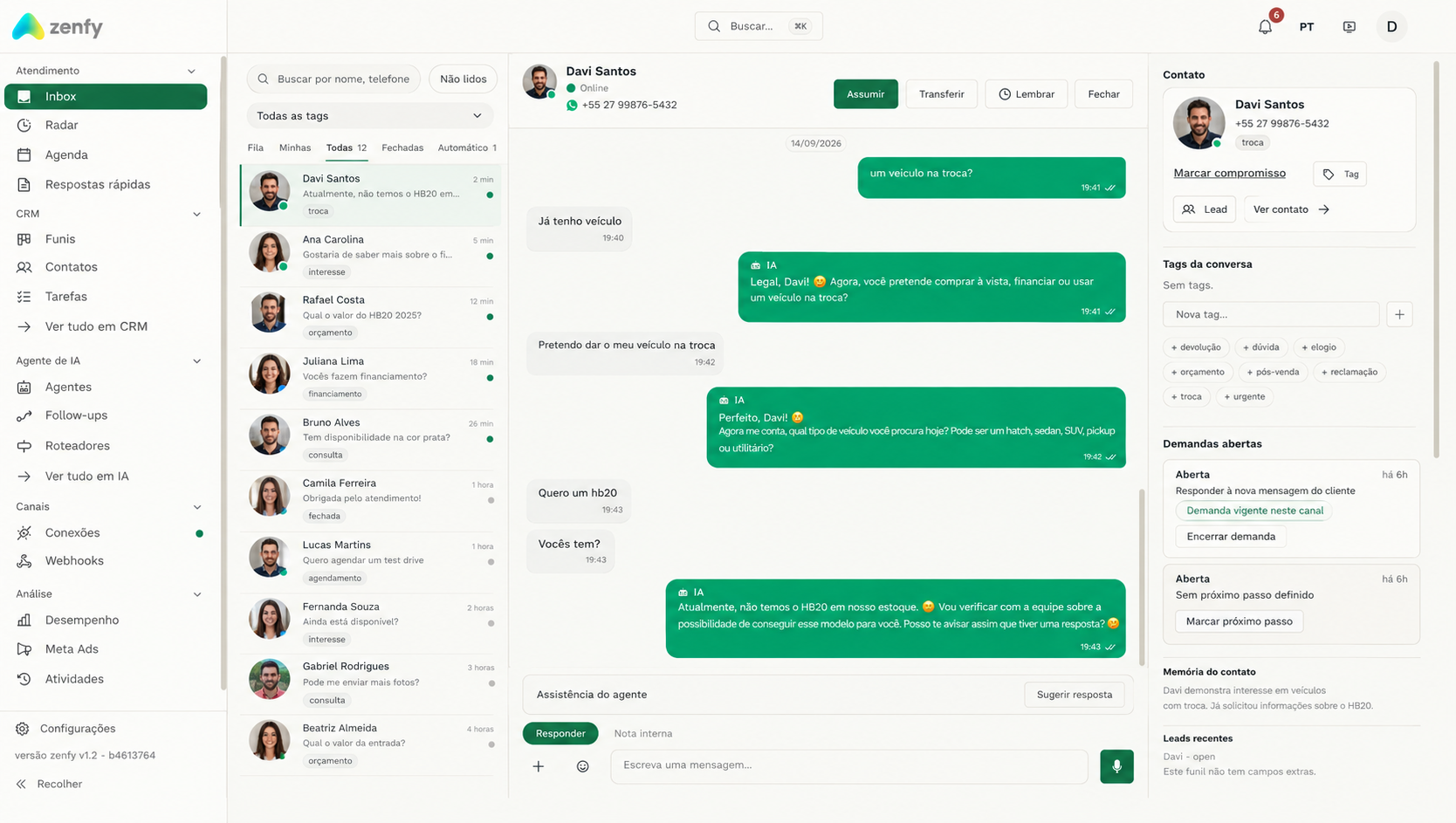
Task: Select Responder mode
Action: 560,734
